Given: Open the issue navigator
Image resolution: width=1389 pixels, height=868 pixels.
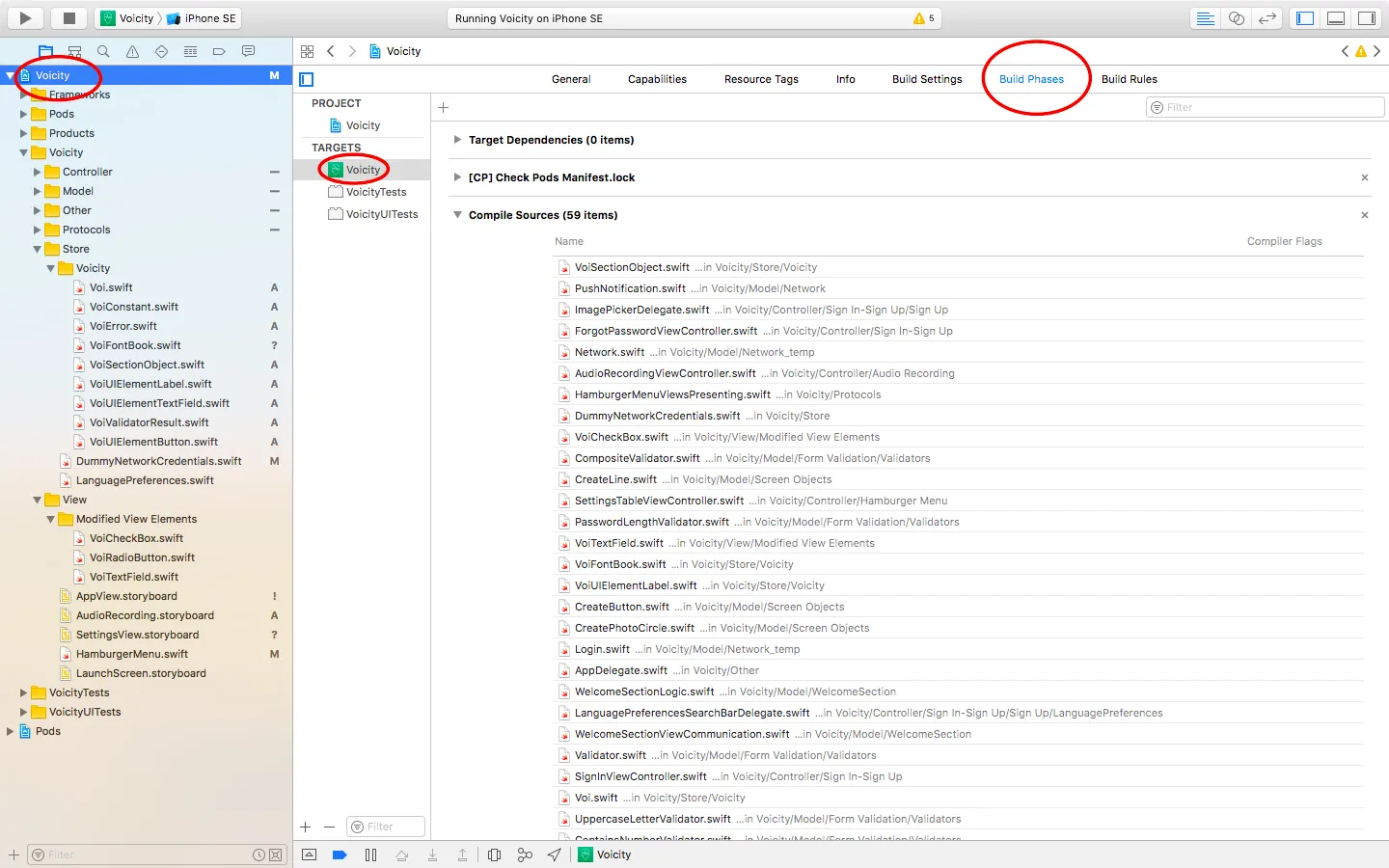Looking at the screenshot, I should point(132,51).
